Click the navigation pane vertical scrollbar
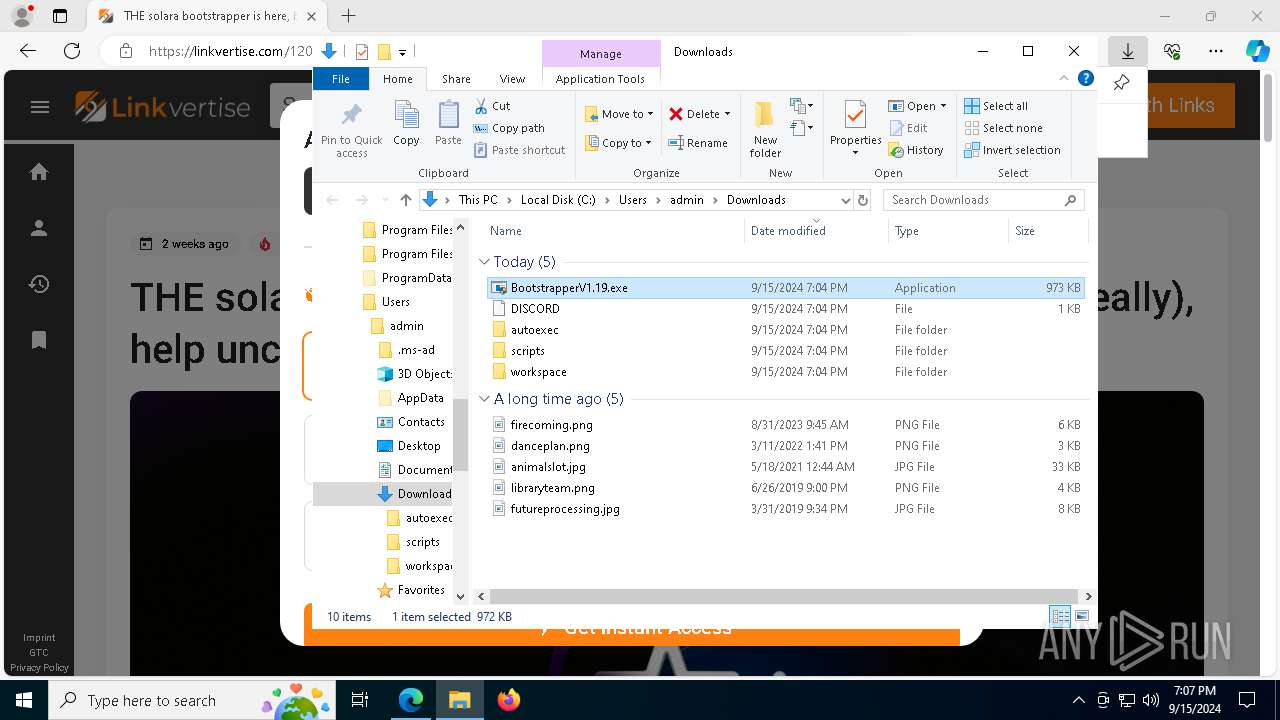This screenshot has width=1280, height=720. click(460, 435)
